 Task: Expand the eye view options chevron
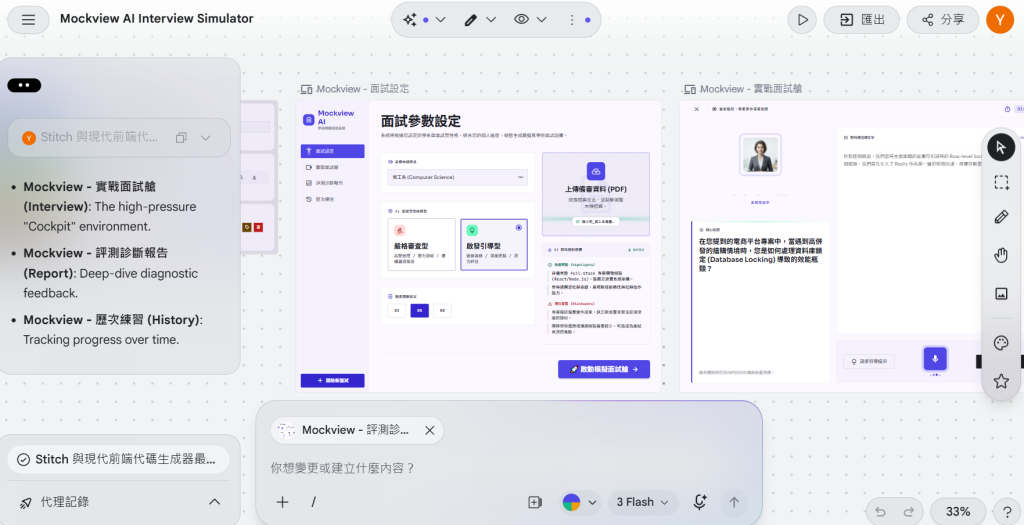coord(541,20)
